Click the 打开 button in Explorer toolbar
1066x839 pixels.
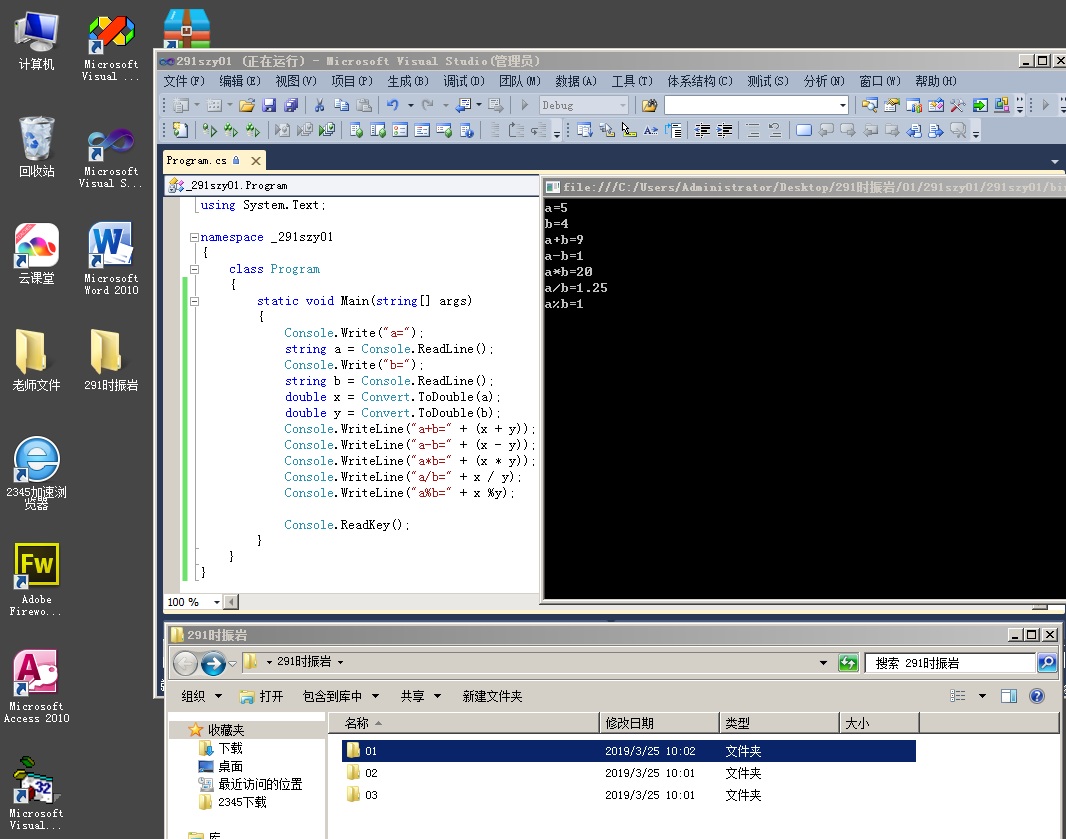point(261,696)
